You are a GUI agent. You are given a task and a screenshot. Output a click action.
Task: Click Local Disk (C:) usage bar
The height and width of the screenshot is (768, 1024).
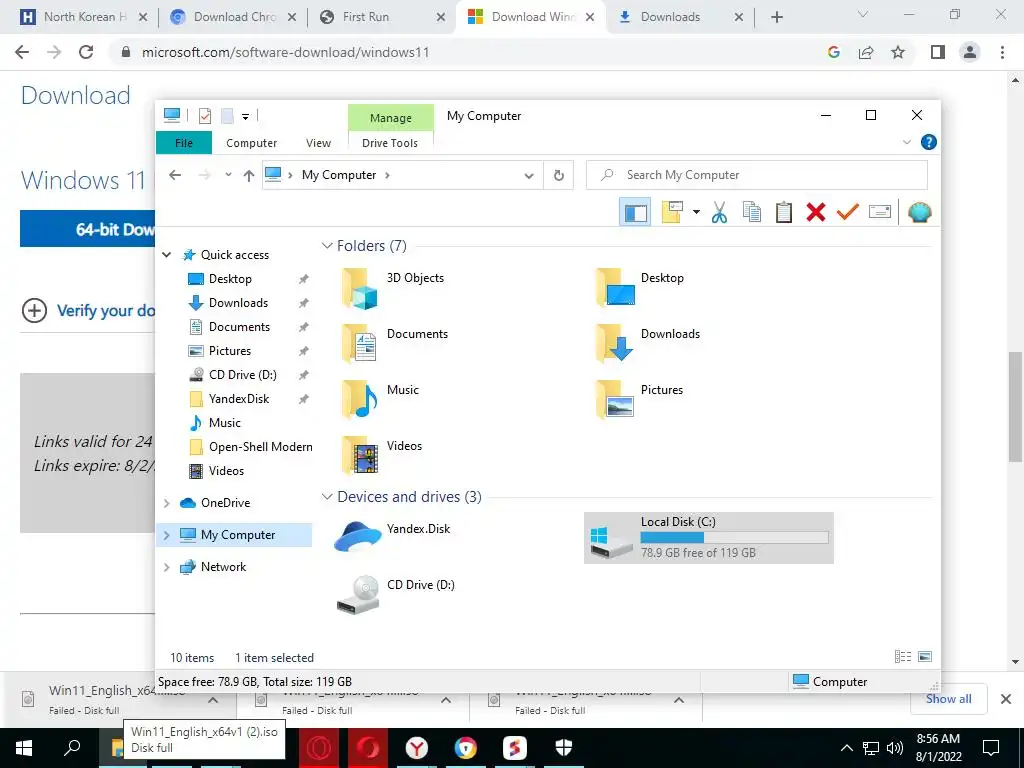coord(734,537)
